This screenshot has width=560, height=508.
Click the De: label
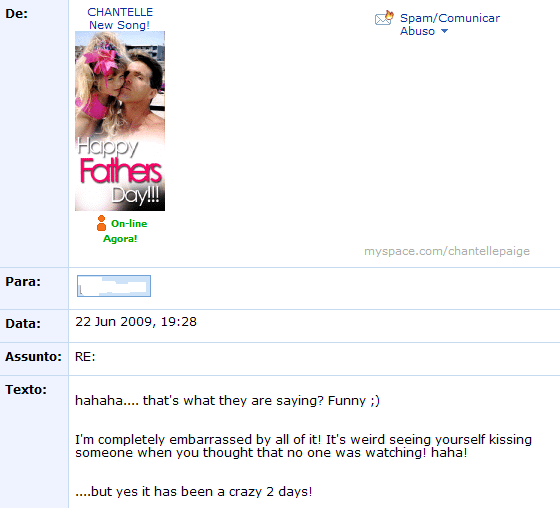(x=16, y=14)
